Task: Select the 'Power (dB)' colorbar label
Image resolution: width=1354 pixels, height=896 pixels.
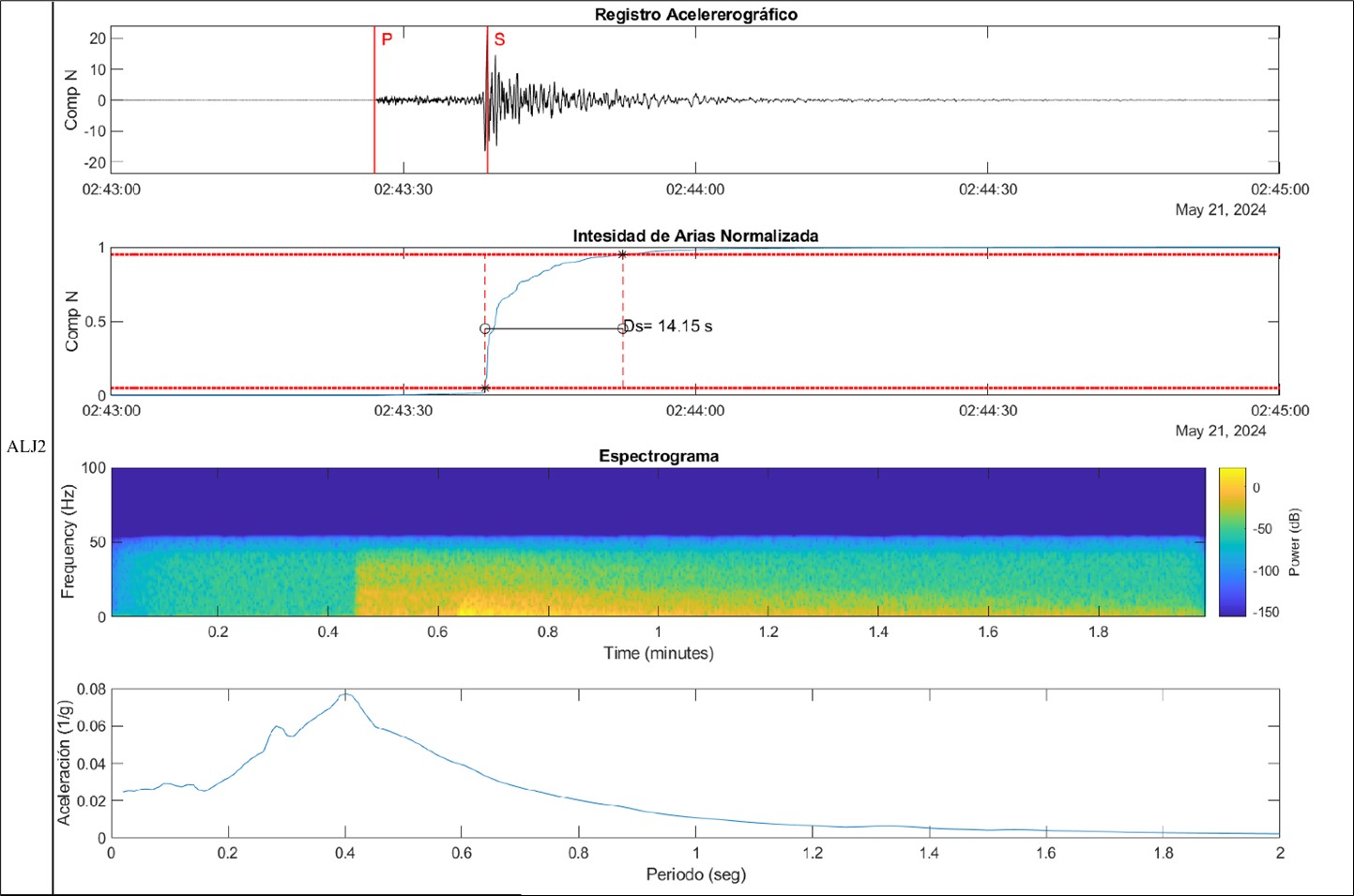Action: click(1295, 542)
